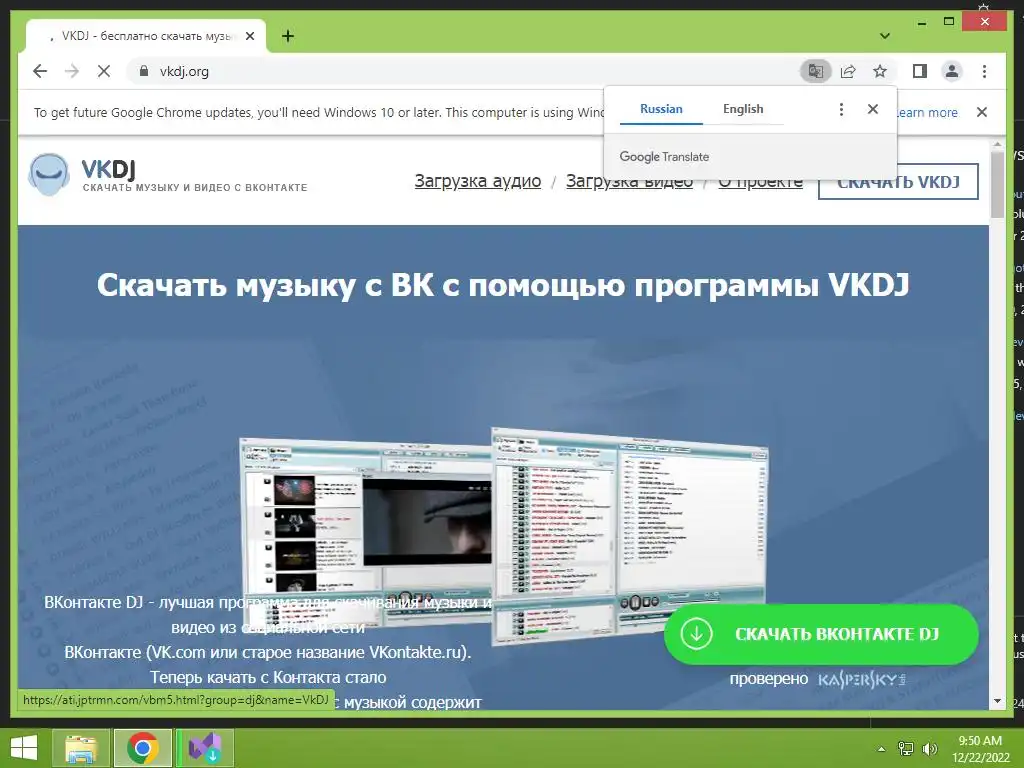Click the green СКАЧАТЬ ВКОНТАКТЕ DJ button
The height and width of the screenshot is (768, 1024).
821,634
